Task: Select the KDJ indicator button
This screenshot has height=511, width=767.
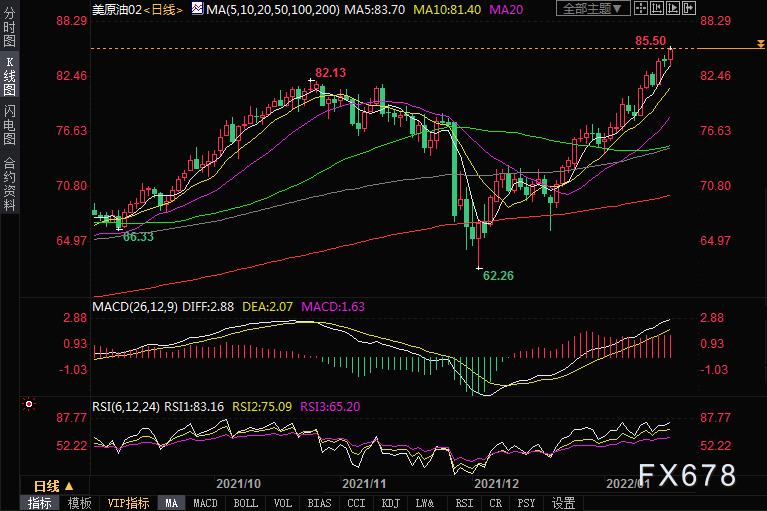Action: click(x=390, y=503)
